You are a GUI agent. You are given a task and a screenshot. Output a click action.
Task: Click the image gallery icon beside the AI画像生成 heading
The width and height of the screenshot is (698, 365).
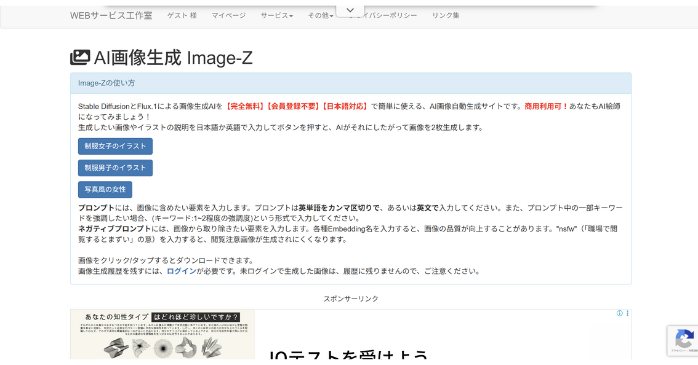pyautogui.click(x=80, y=57)
